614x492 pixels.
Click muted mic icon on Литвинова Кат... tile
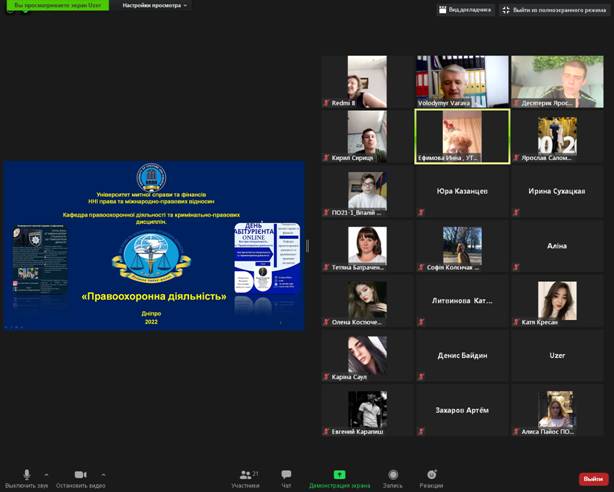[x=421, y=322]
